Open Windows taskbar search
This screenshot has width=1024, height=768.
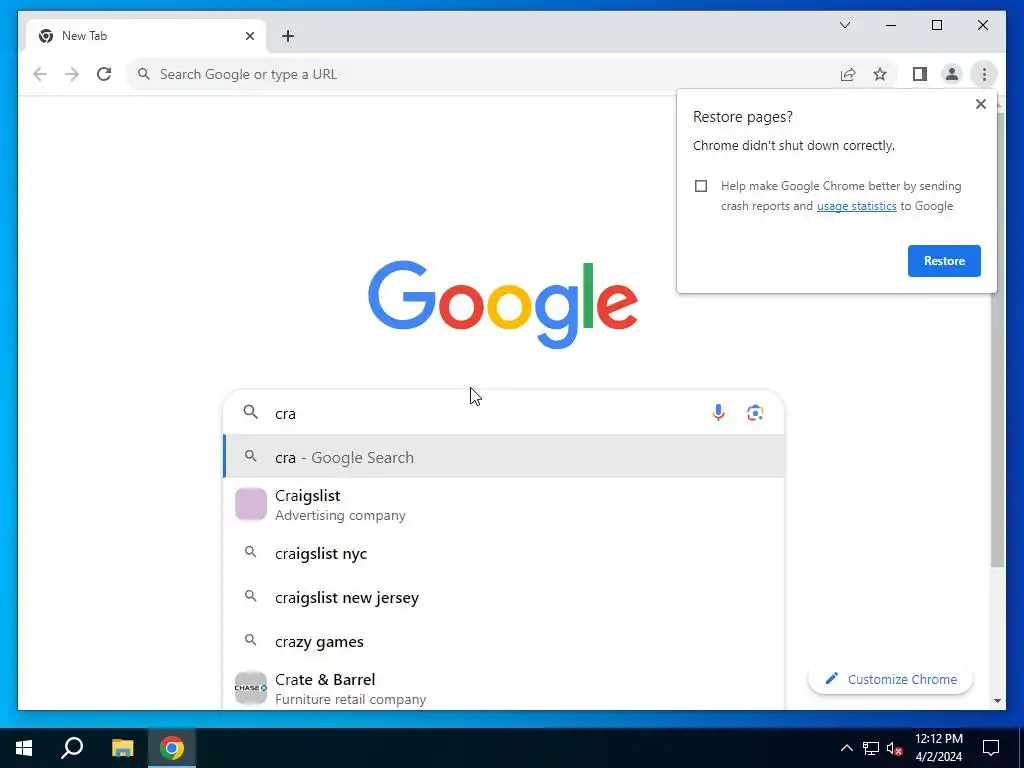(72, 748)
